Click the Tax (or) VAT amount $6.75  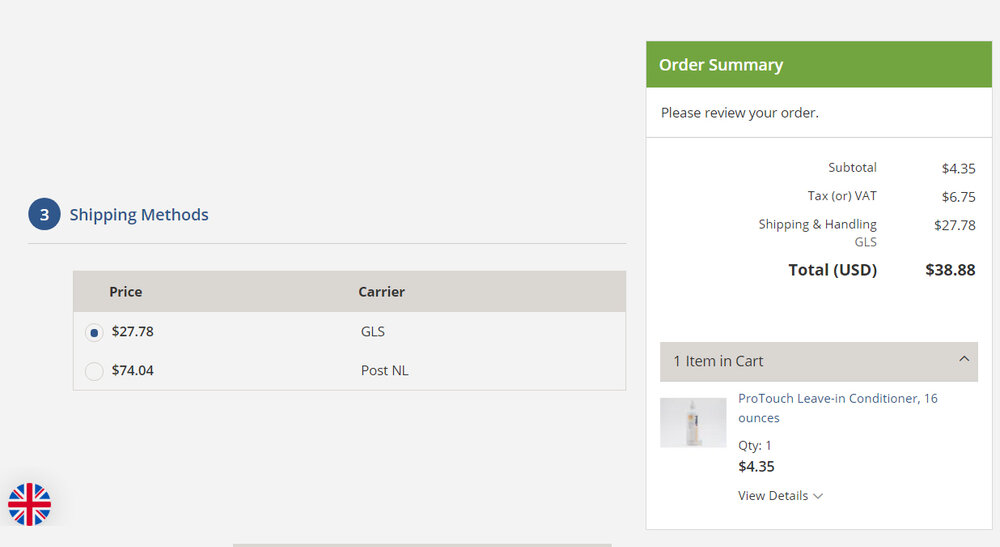[958, 197]
